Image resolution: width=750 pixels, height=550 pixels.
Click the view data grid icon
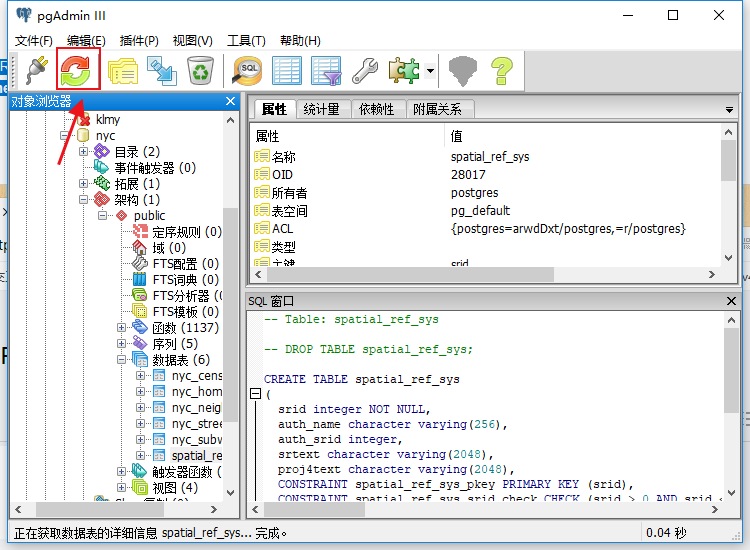pyautogui.click(x=287, y=70)
